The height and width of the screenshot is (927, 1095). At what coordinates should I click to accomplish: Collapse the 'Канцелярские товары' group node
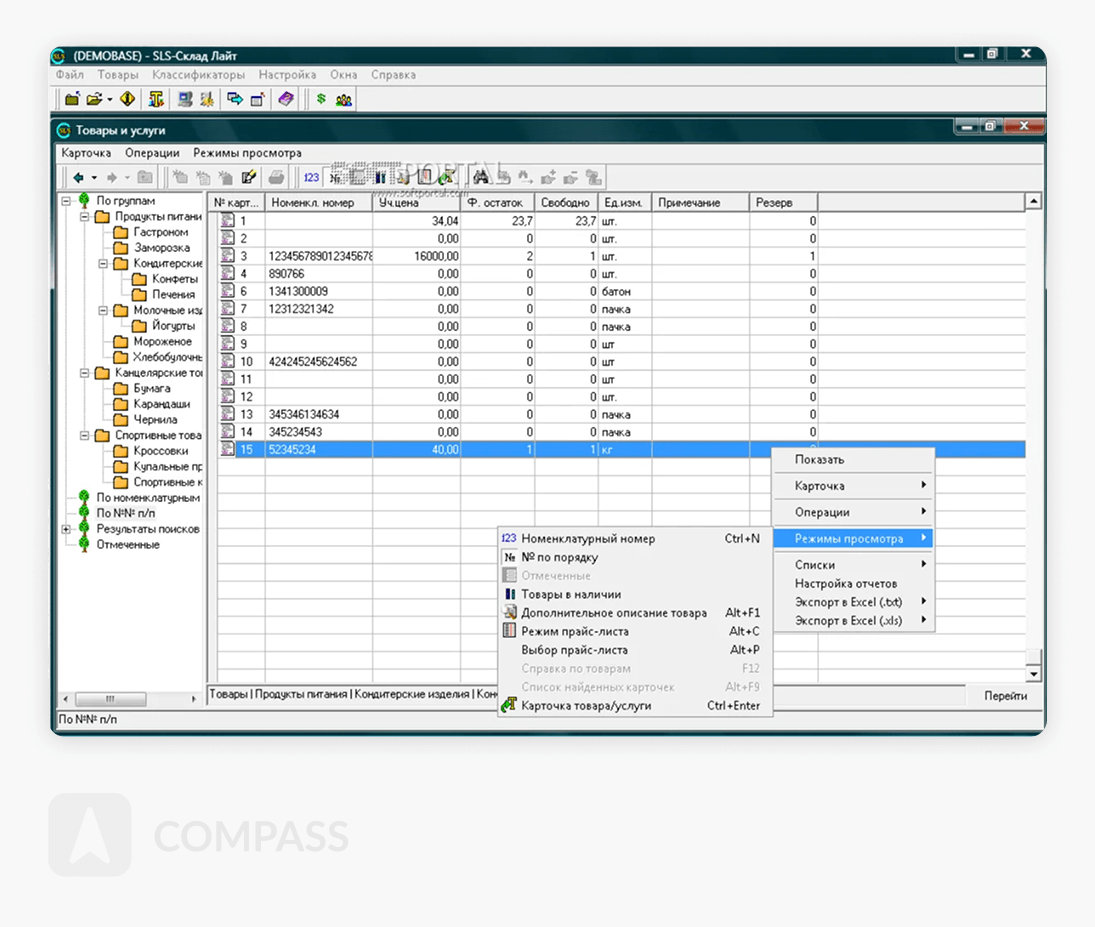pyautogui.click(x=85, y=373)
